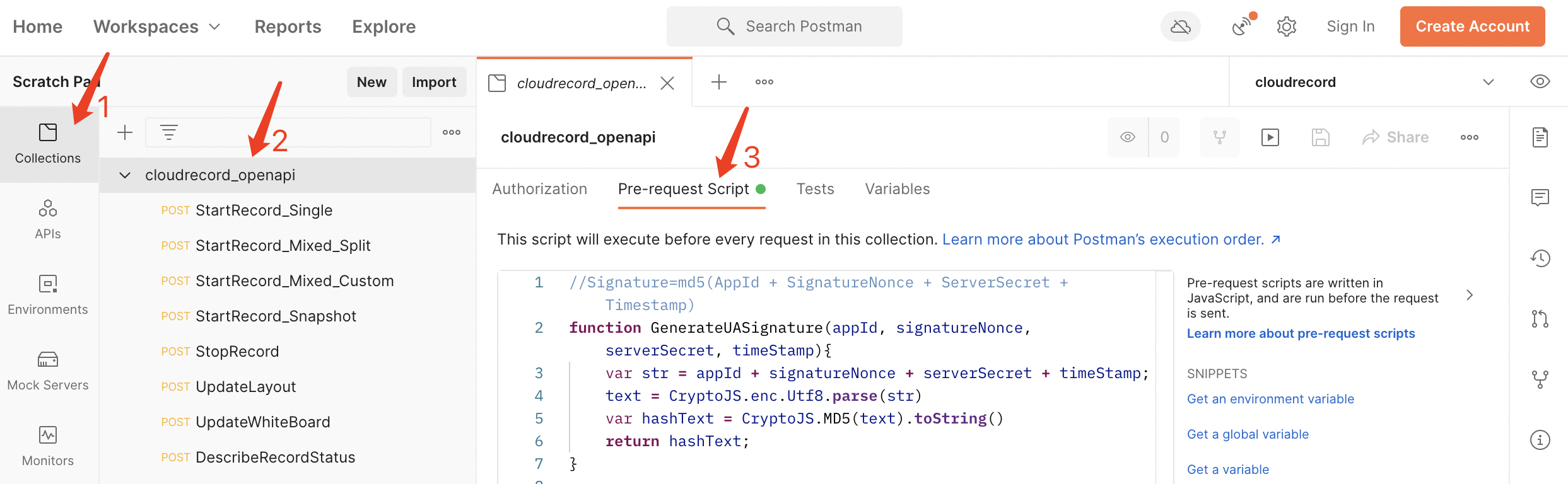
Task: Open a new tab with plus icon
Action: tap(719, 82)
